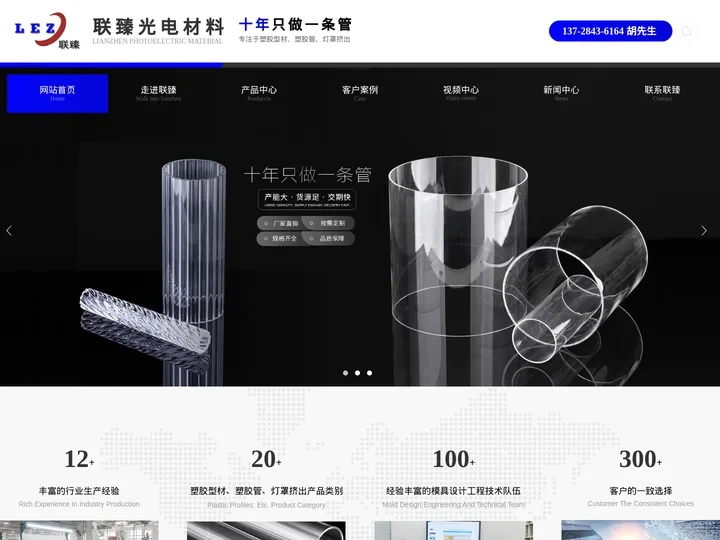Show next banner slide arrow
This screenshot has height=540, width=720.
click(704, 231)
